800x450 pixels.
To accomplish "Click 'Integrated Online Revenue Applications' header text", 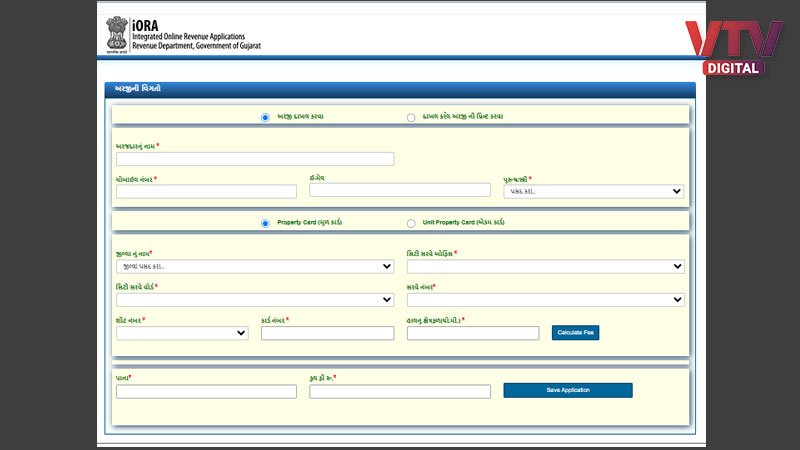I will click(x=189, y=37).
